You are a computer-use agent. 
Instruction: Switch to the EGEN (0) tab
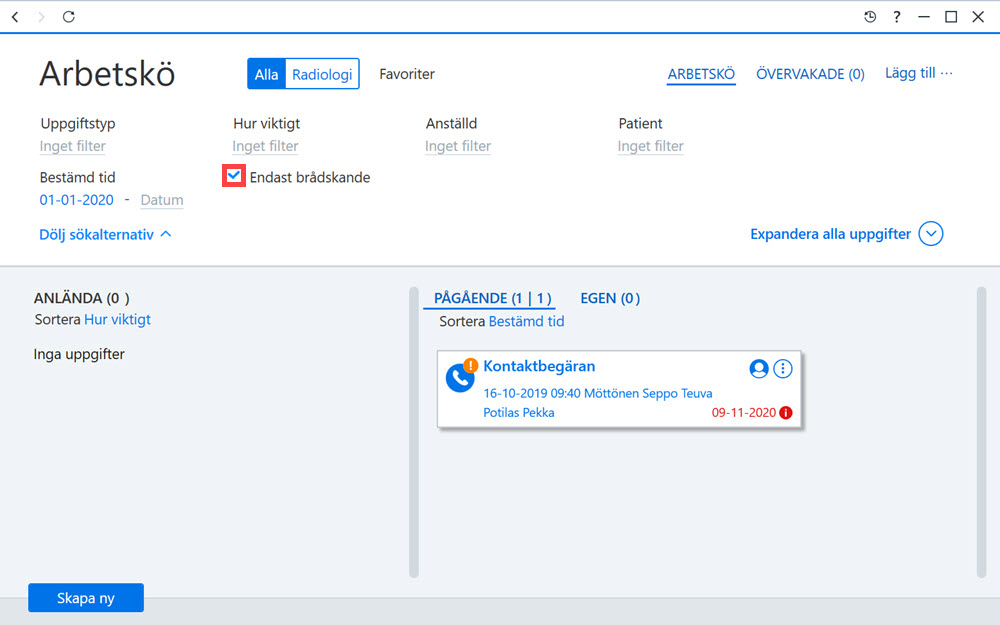pyautogui.click(x=610, y=298)
